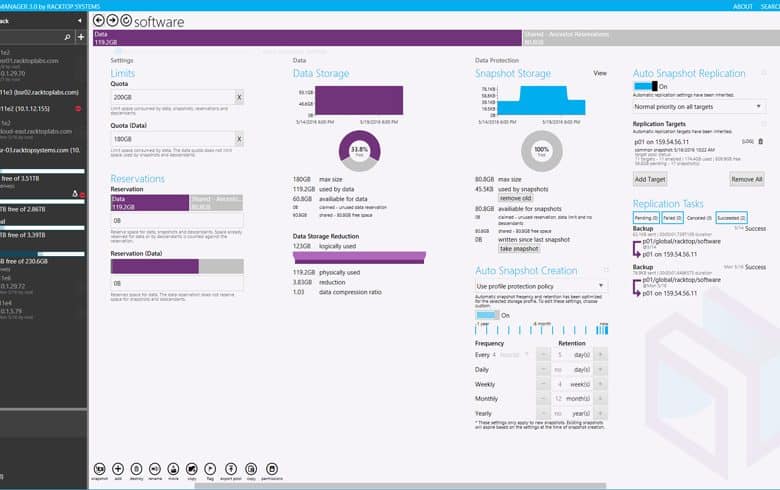780x490 pixels.
Task: Decrease Daily retention with minus button
Action: point(543,370)
